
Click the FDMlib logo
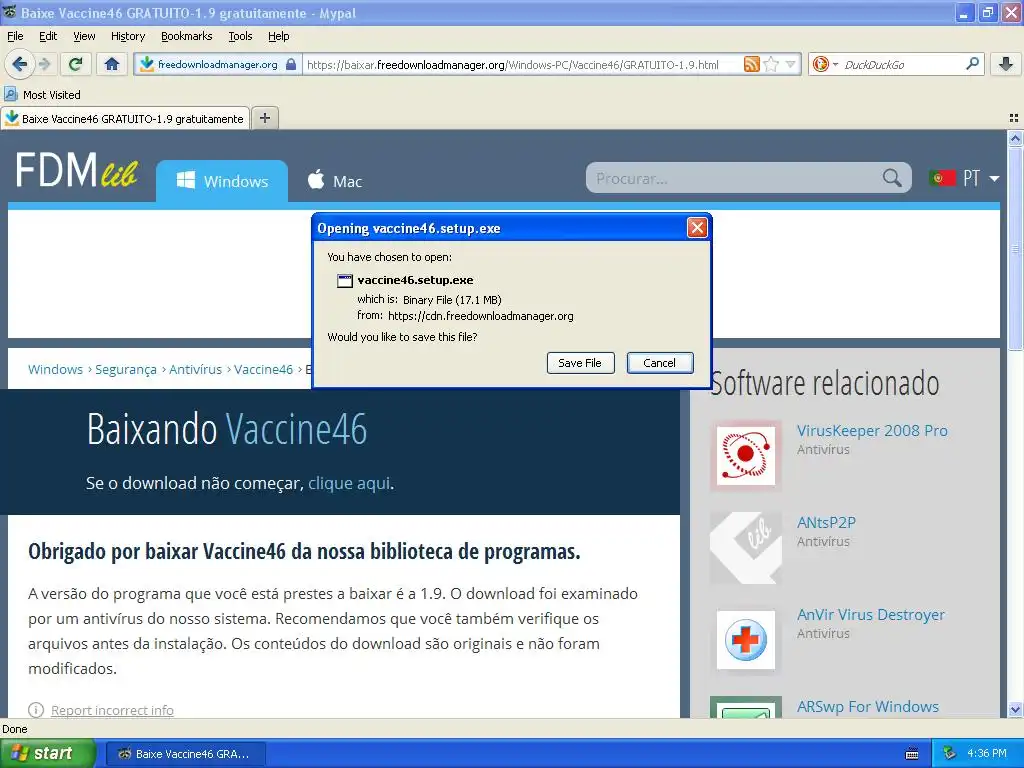[x=76, y=170]
